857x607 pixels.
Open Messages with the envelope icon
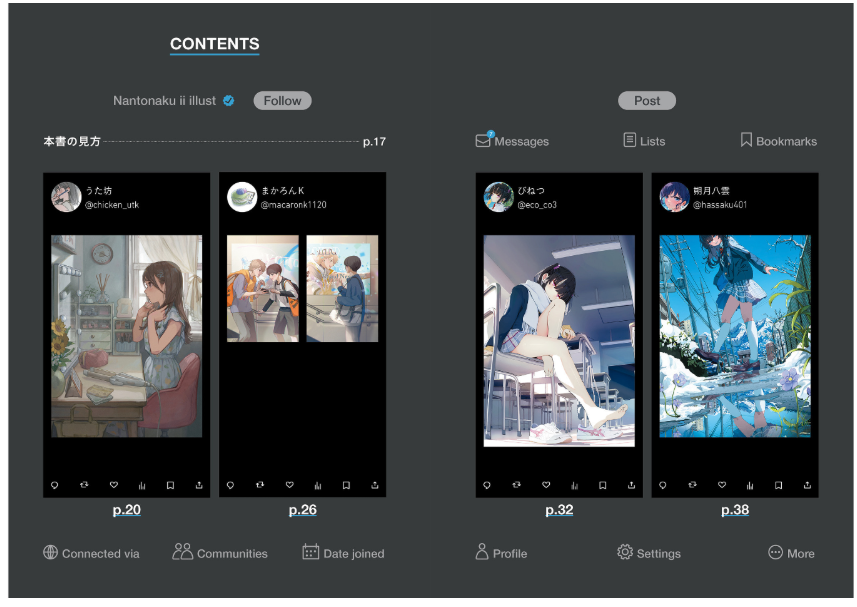click(512, 141)
